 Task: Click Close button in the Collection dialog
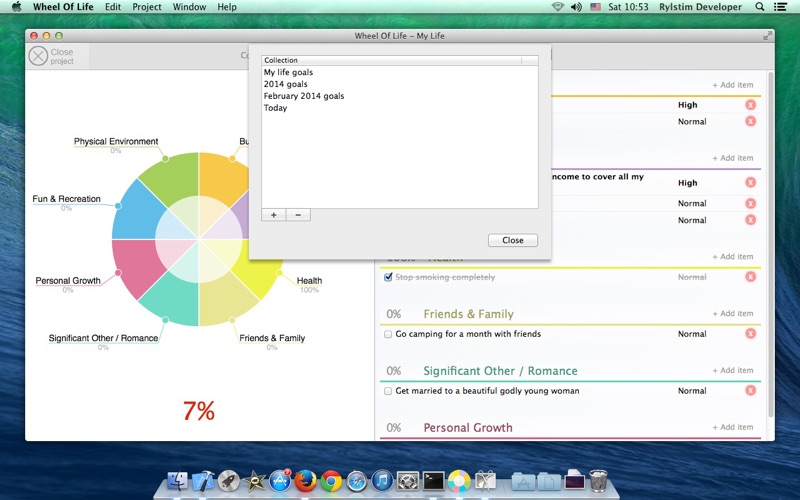[513, 240]
